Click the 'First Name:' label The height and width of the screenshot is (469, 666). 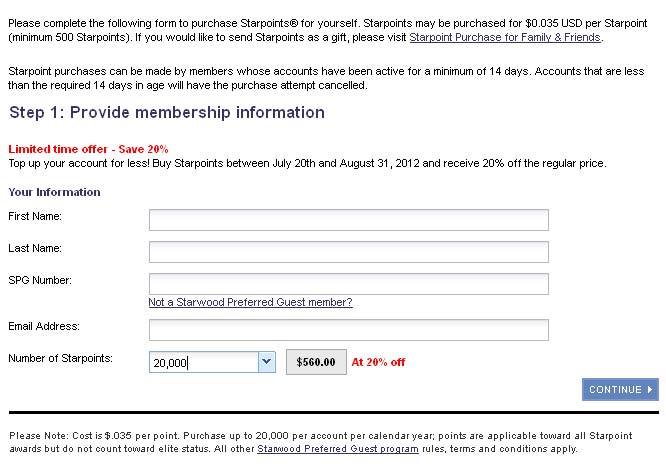[35, 216]
